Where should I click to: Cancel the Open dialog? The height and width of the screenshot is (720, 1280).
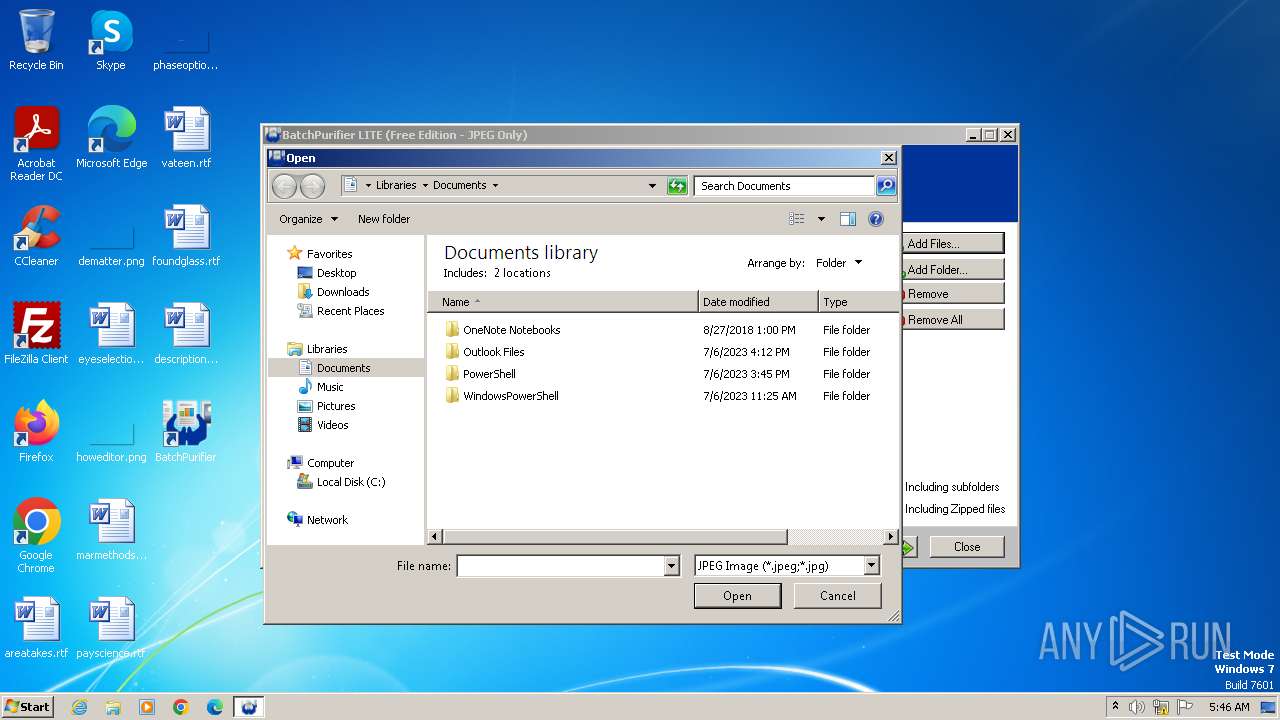click(838, 596)
